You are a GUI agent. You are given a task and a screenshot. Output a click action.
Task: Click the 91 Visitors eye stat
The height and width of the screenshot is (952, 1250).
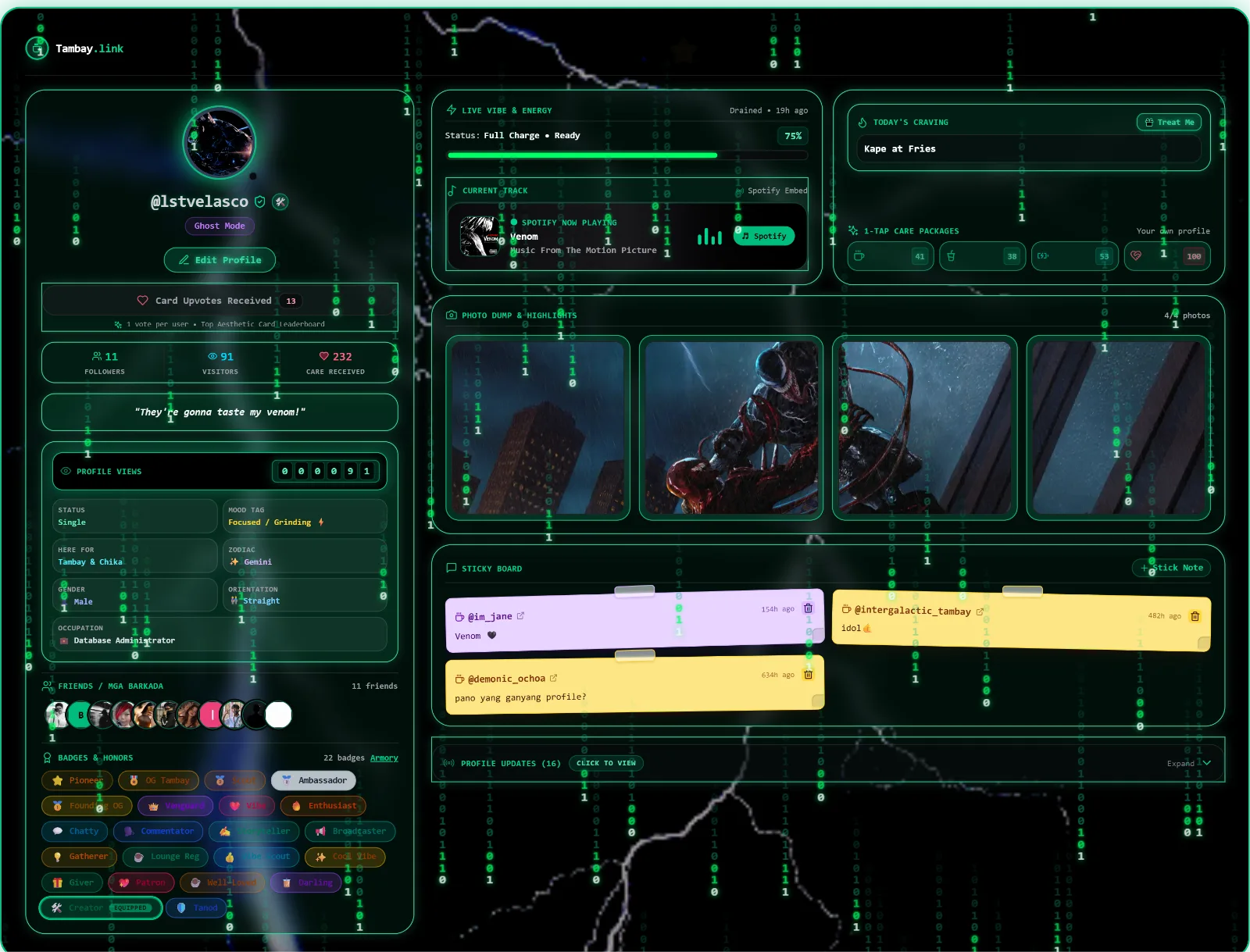[x=220, y=363]
